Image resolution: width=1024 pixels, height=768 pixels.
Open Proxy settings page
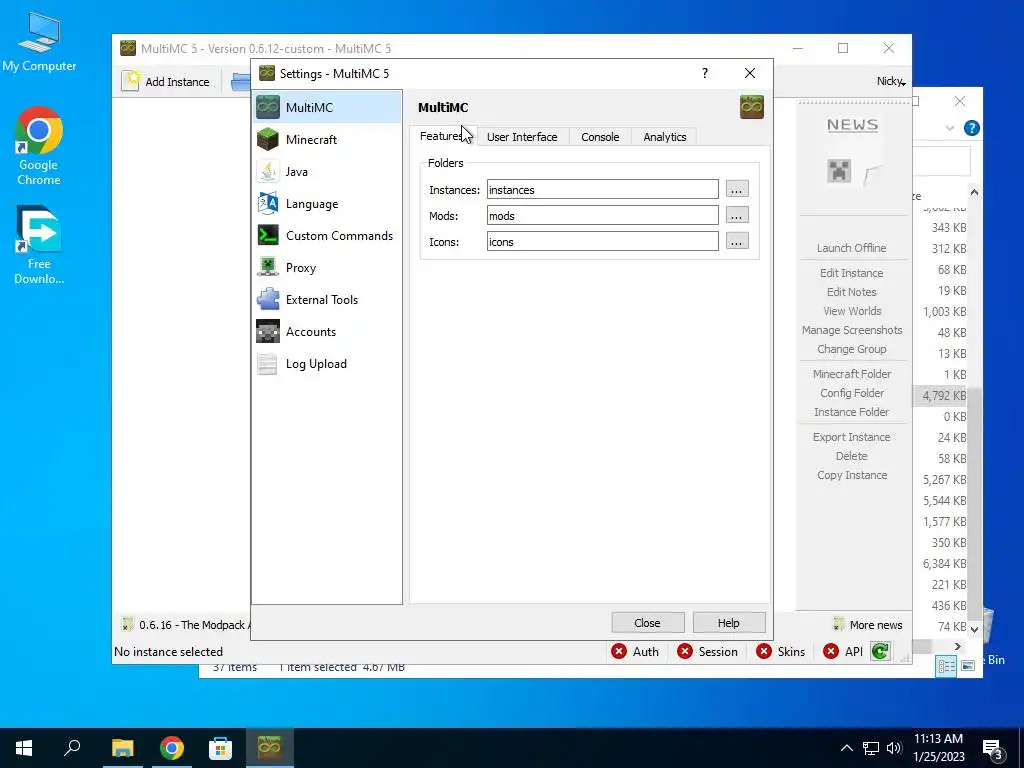(327, 267)
